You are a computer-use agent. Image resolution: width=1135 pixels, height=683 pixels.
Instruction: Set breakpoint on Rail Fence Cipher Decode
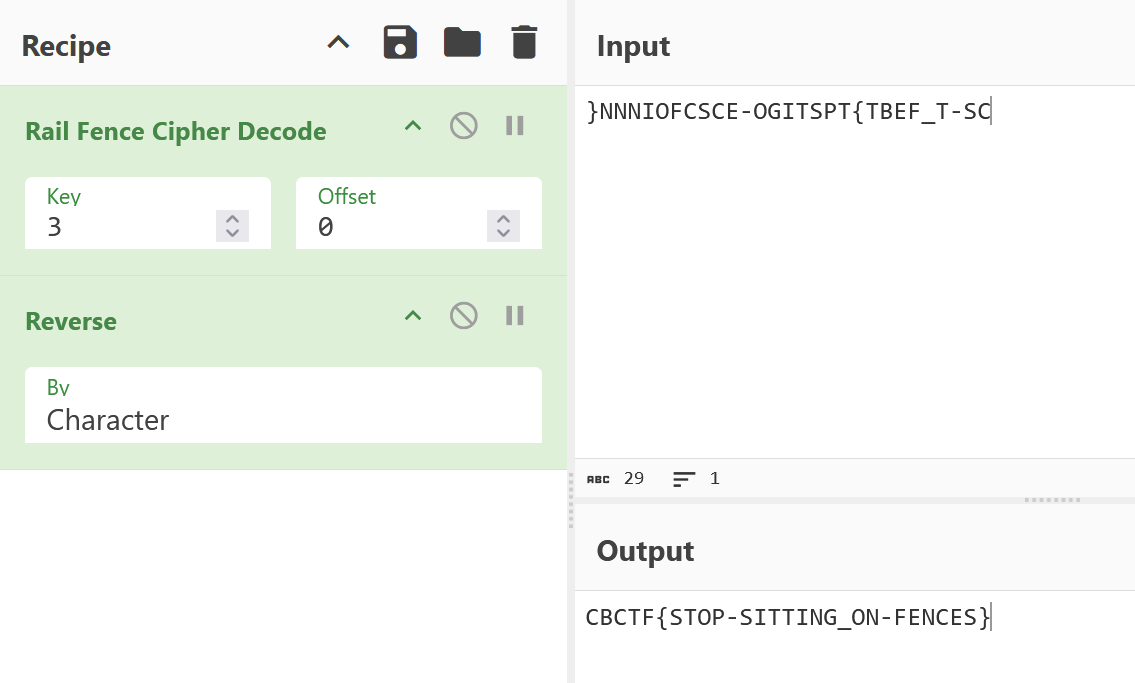click(515, 126)
